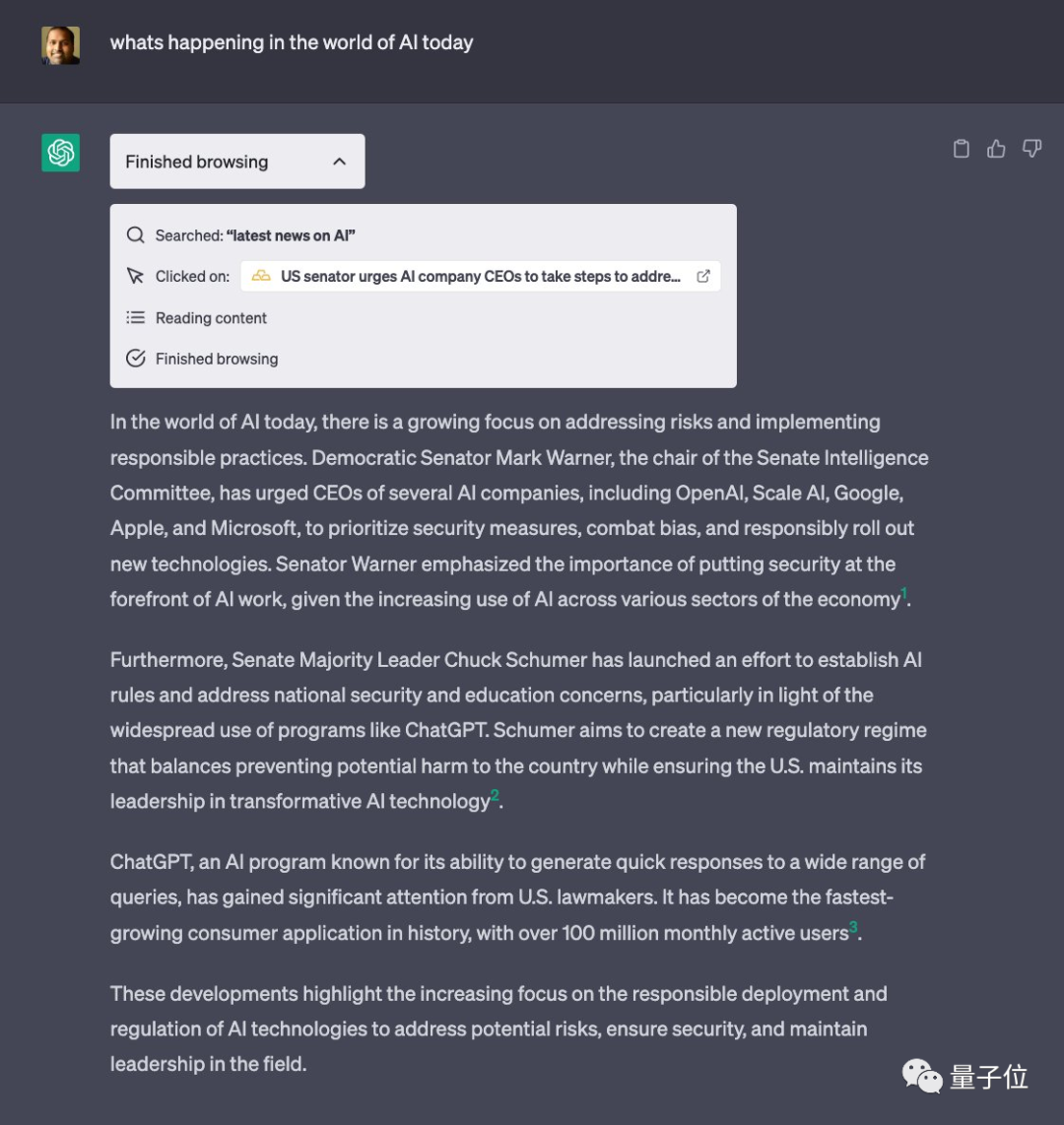Click the ChatGPT logo avatar
Viewport: 1064px width, 1125px height.
[59, 154]
